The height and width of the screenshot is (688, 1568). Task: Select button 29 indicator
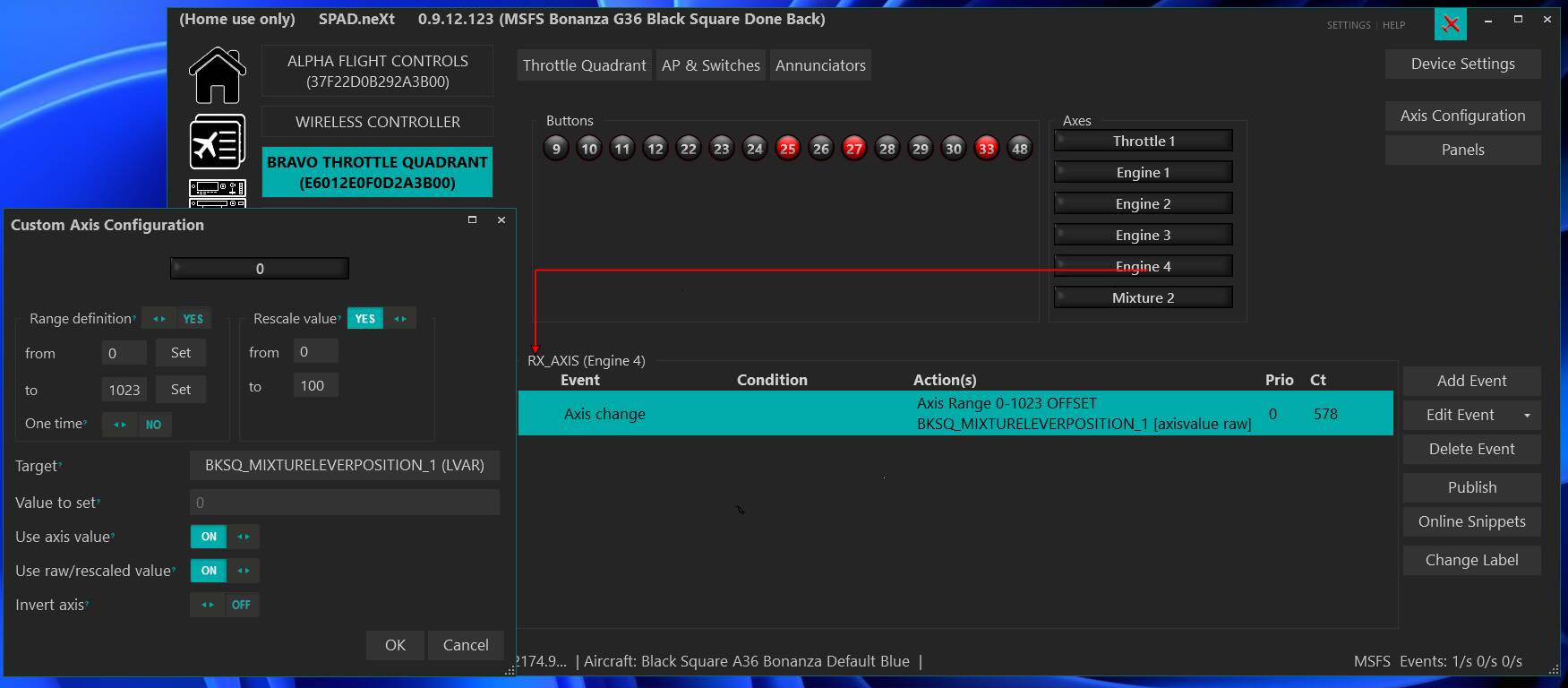(x=921, y=149)
